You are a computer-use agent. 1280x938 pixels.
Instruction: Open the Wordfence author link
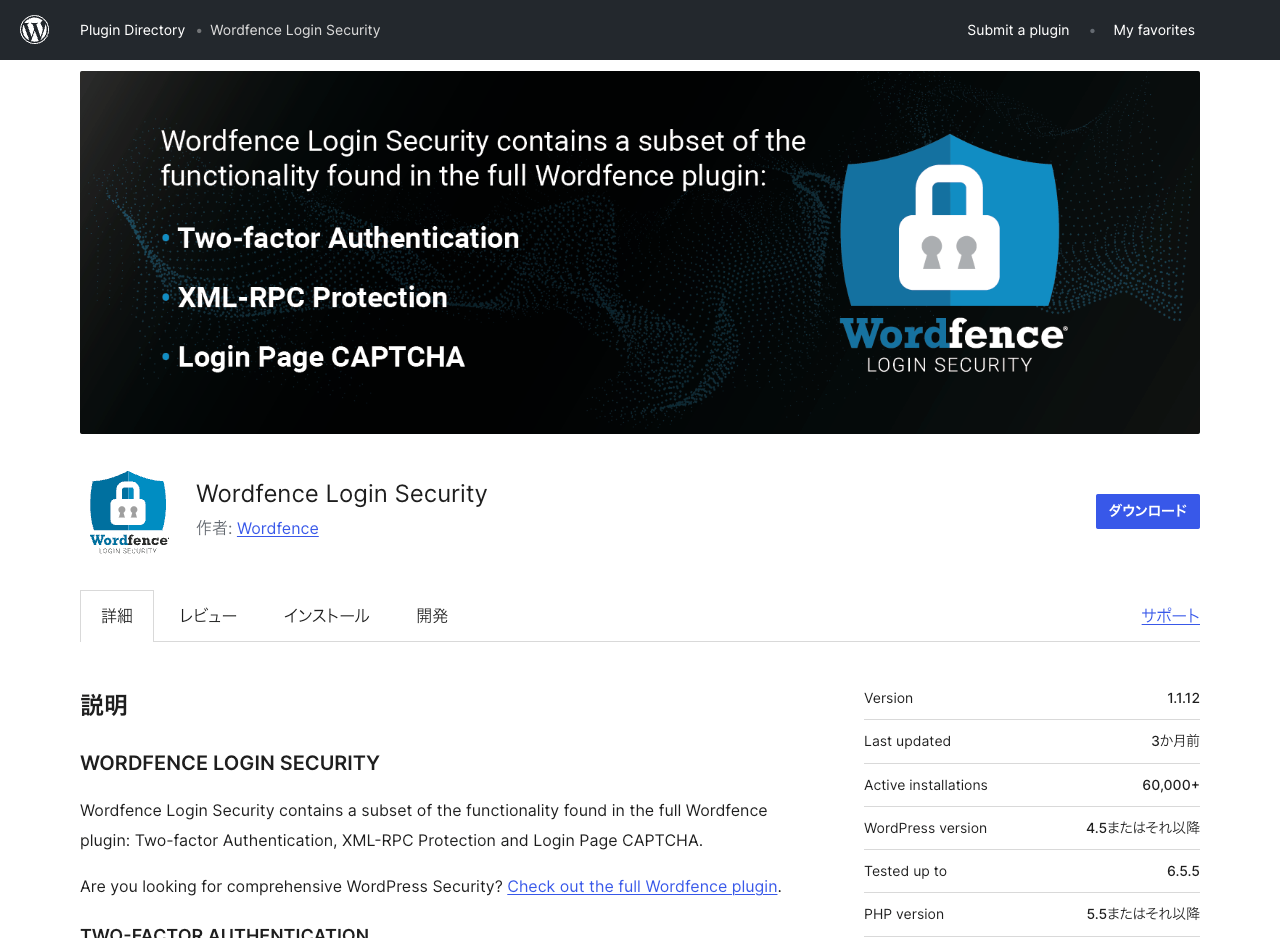click(x=278, y=528)
